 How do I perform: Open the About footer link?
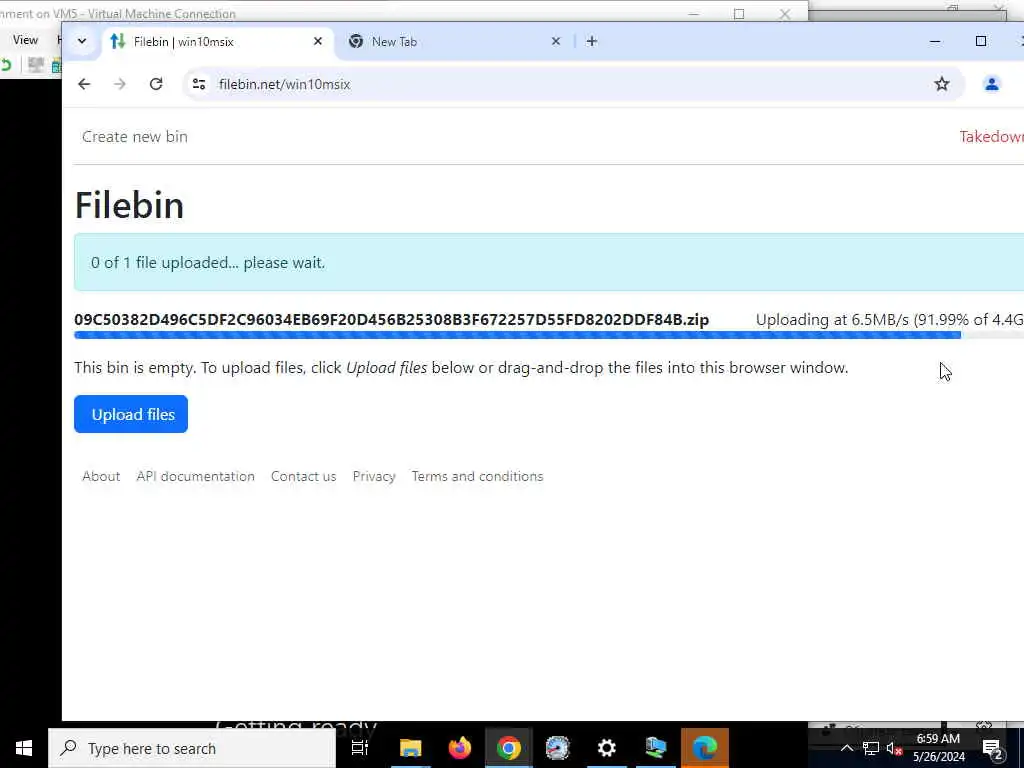101,476
